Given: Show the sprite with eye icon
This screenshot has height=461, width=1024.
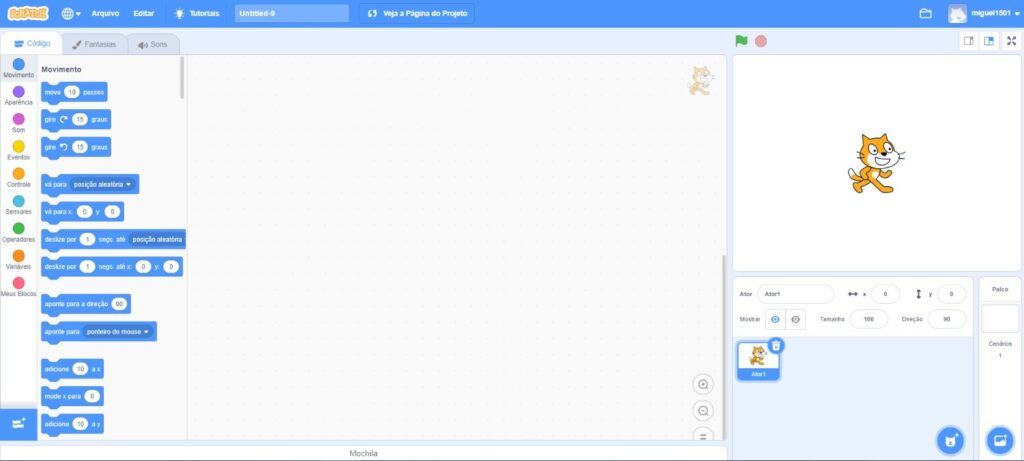Looking at the screenshot, I should (x=775, y=319).
